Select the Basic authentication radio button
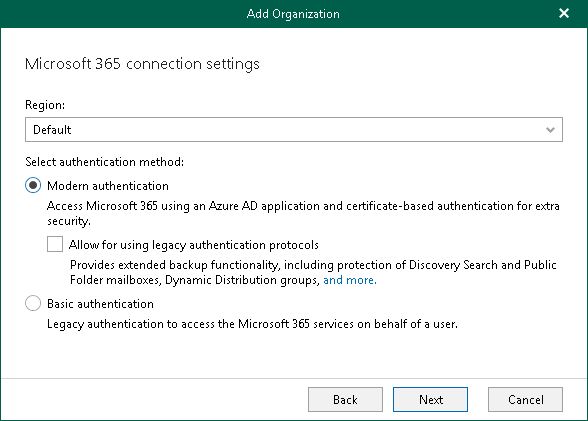588x421 pixels. click(x=33, y=303)
